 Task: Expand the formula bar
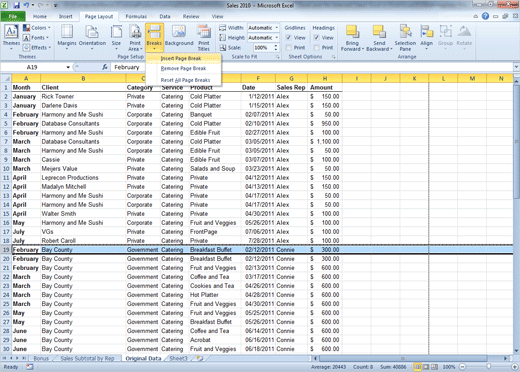coord(516,67)
